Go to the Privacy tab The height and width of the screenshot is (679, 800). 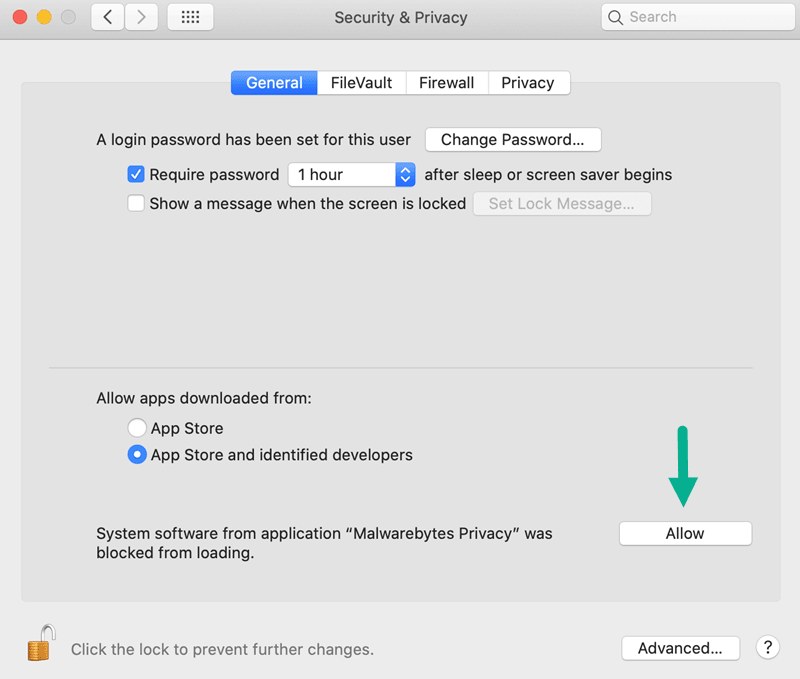[x=528, y=83]
